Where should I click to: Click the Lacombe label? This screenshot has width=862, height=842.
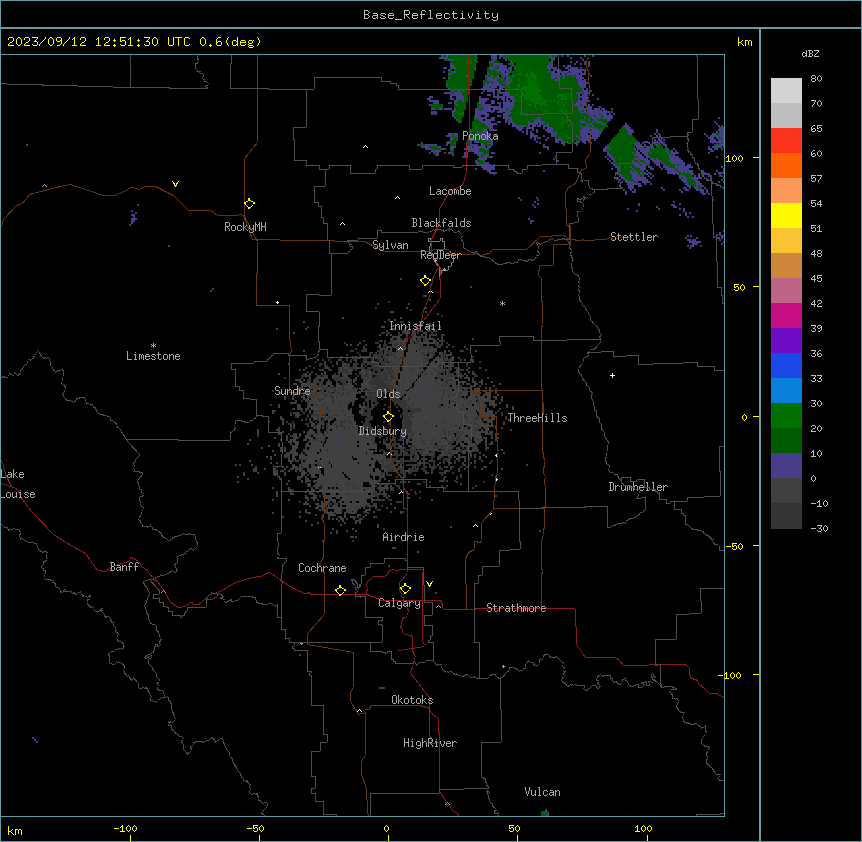tap(450, 191)
